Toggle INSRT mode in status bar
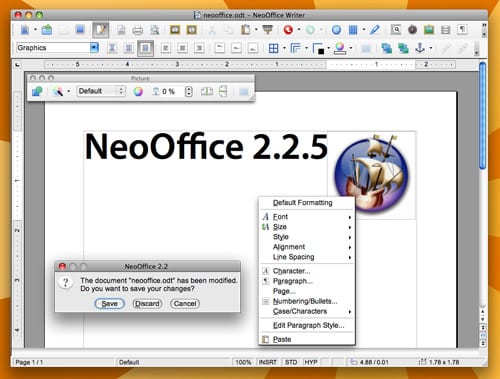Screen dimensions: 500x379 tap(268, 362)
